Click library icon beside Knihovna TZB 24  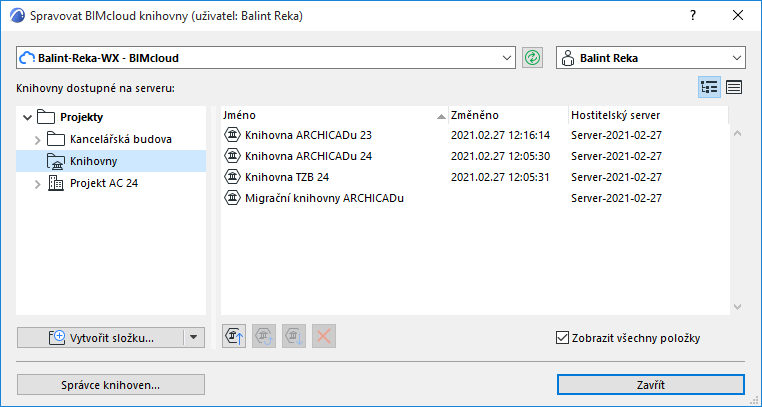click(233, 177)
